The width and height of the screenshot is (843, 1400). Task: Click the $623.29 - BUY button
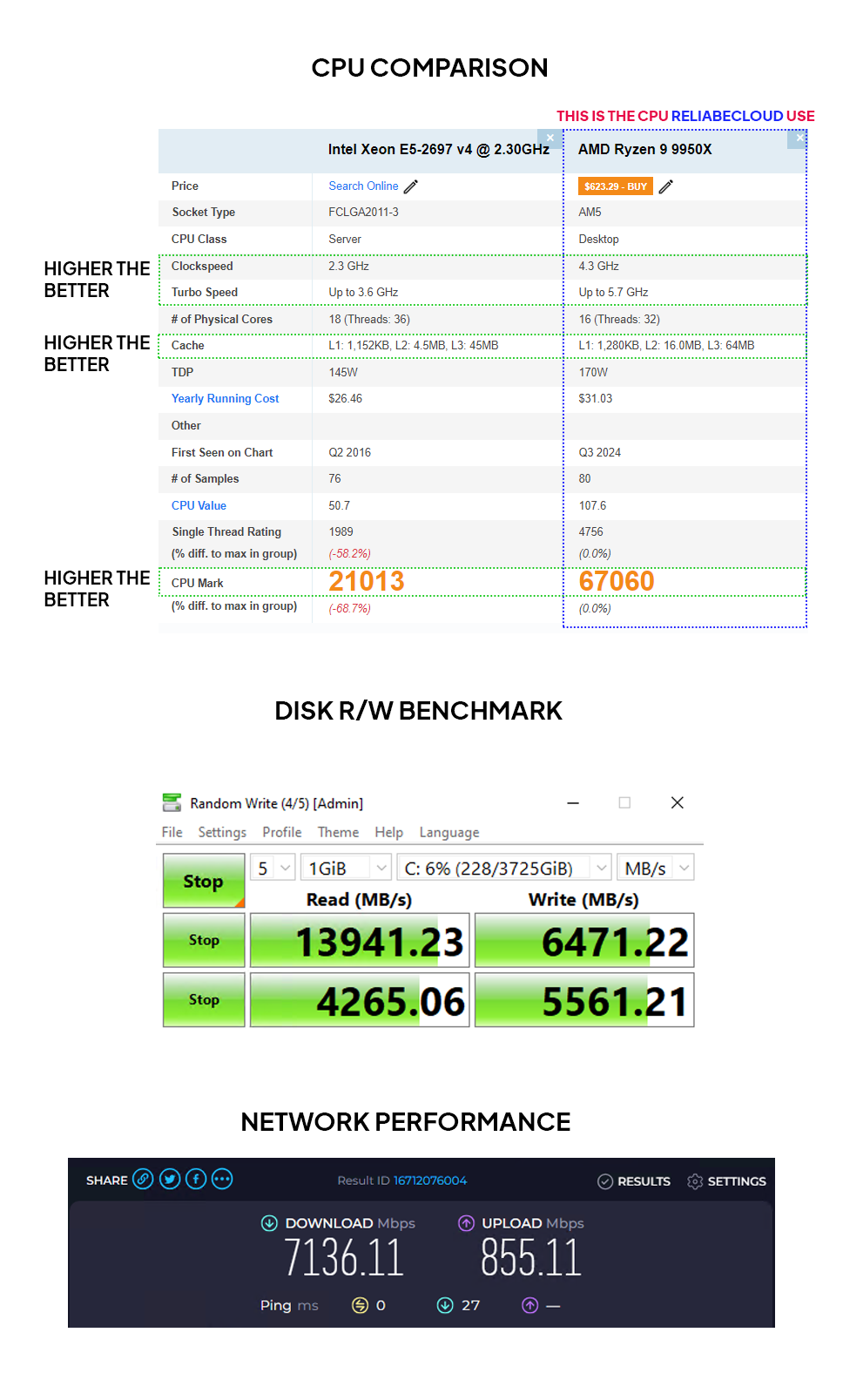click(616, 186)
